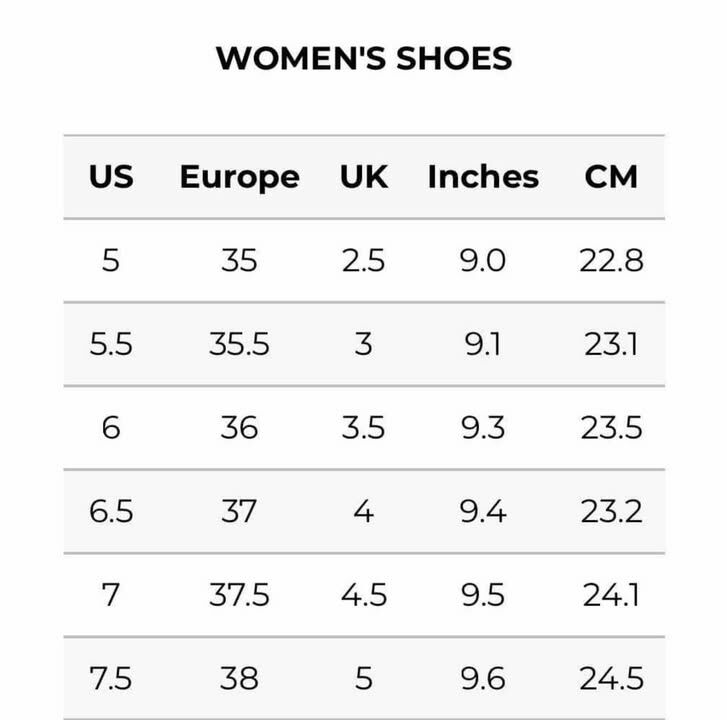727x720 pixels.
Task: Click the Inches column header
Action: (x=483, y=177)
